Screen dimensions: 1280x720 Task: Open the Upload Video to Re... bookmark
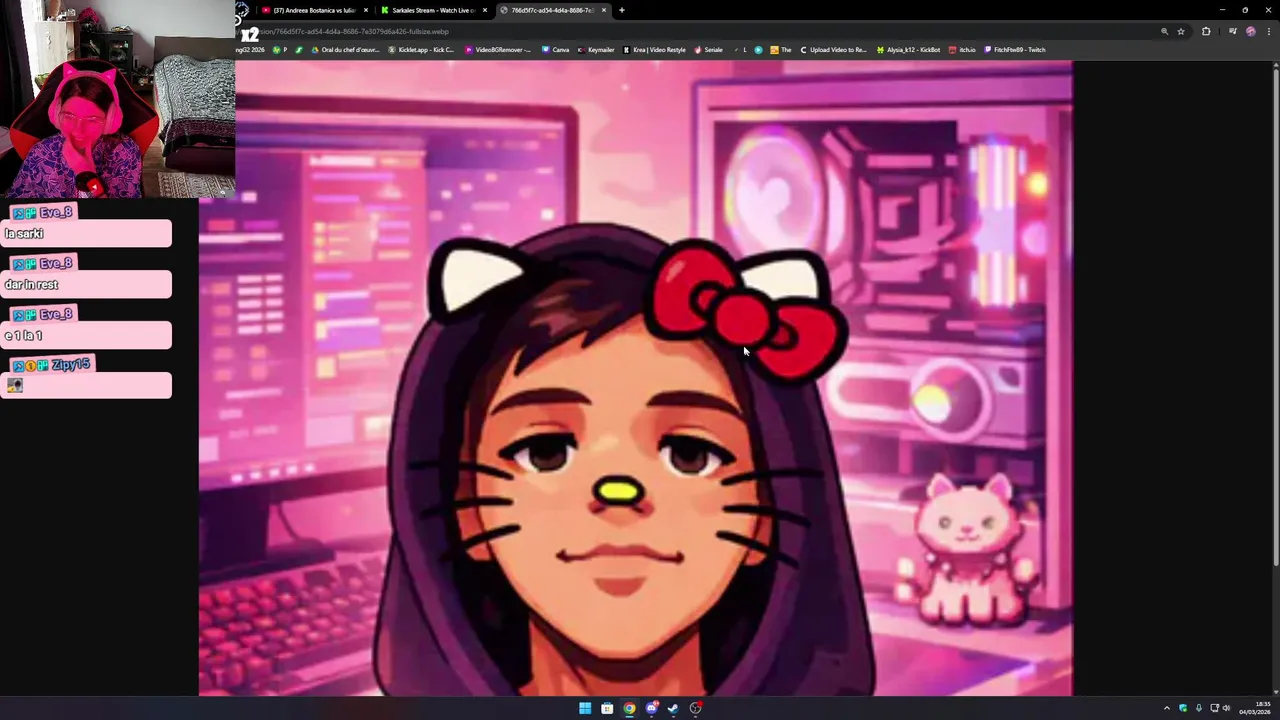pos(833,49)
